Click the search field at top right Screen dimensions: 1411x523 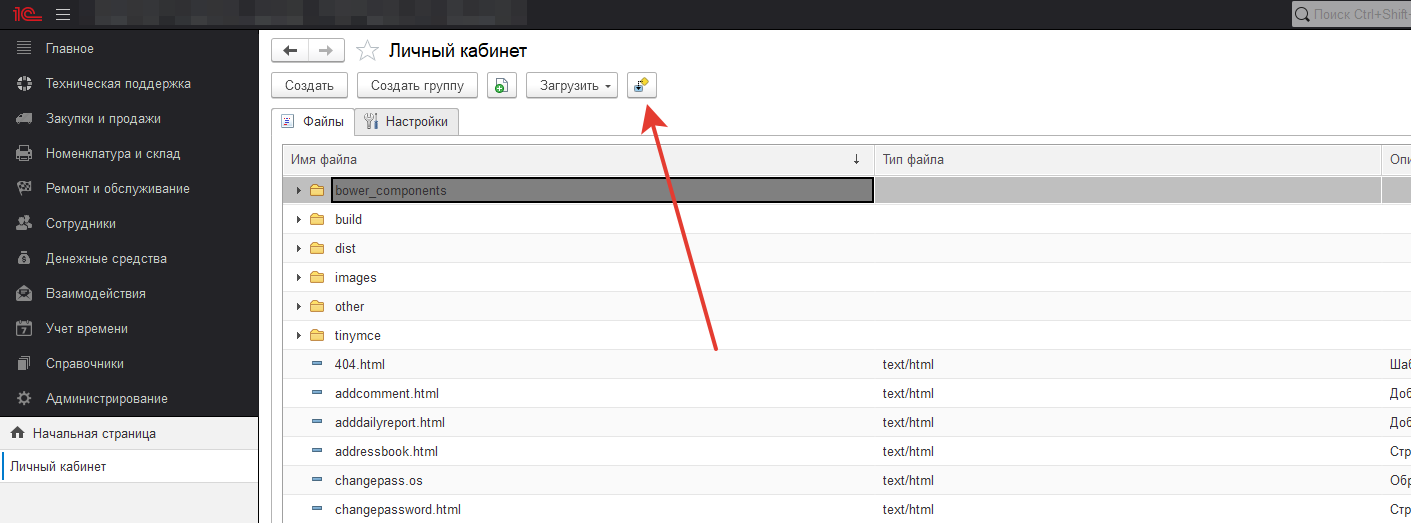(x=1355, y=14)
